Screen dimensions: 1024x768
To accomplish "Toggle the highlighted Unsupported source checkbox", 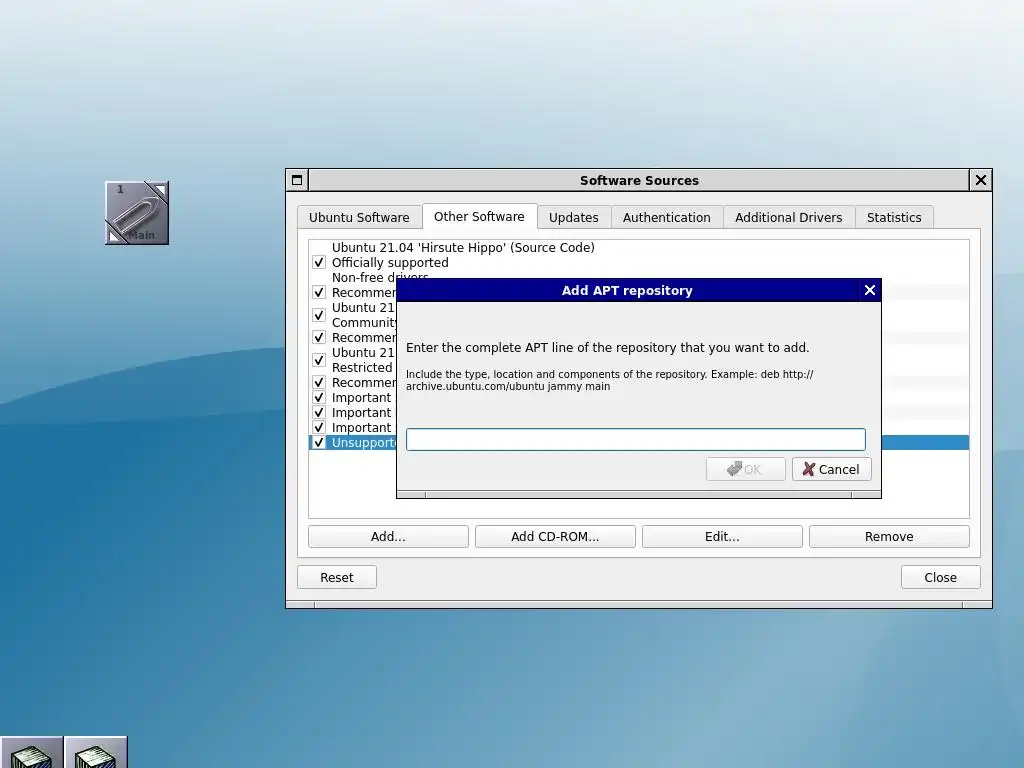I will (319, 443).
